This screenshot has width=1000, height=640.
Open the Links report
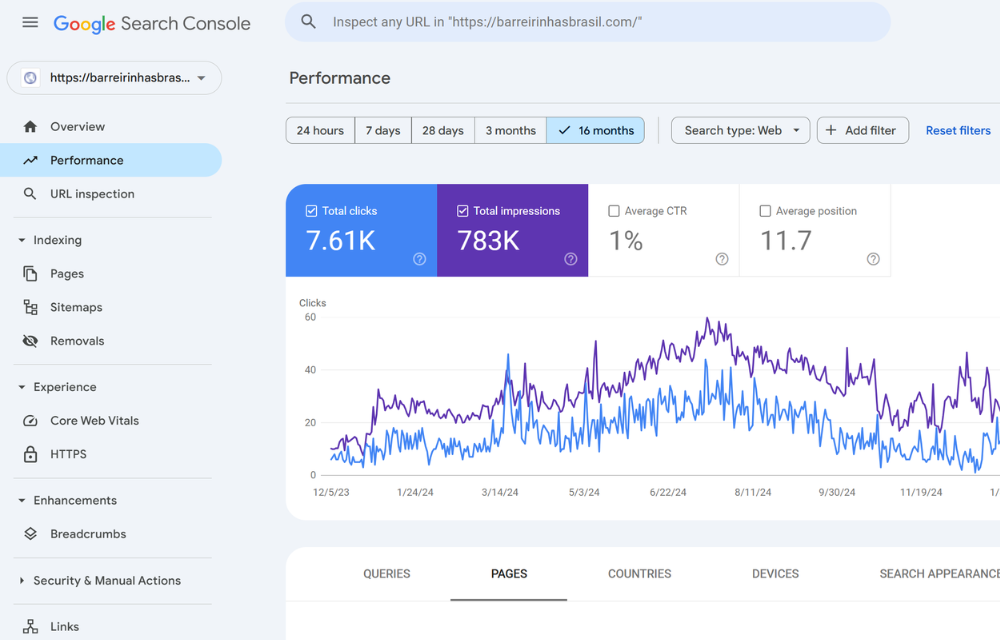pos(64,626)
